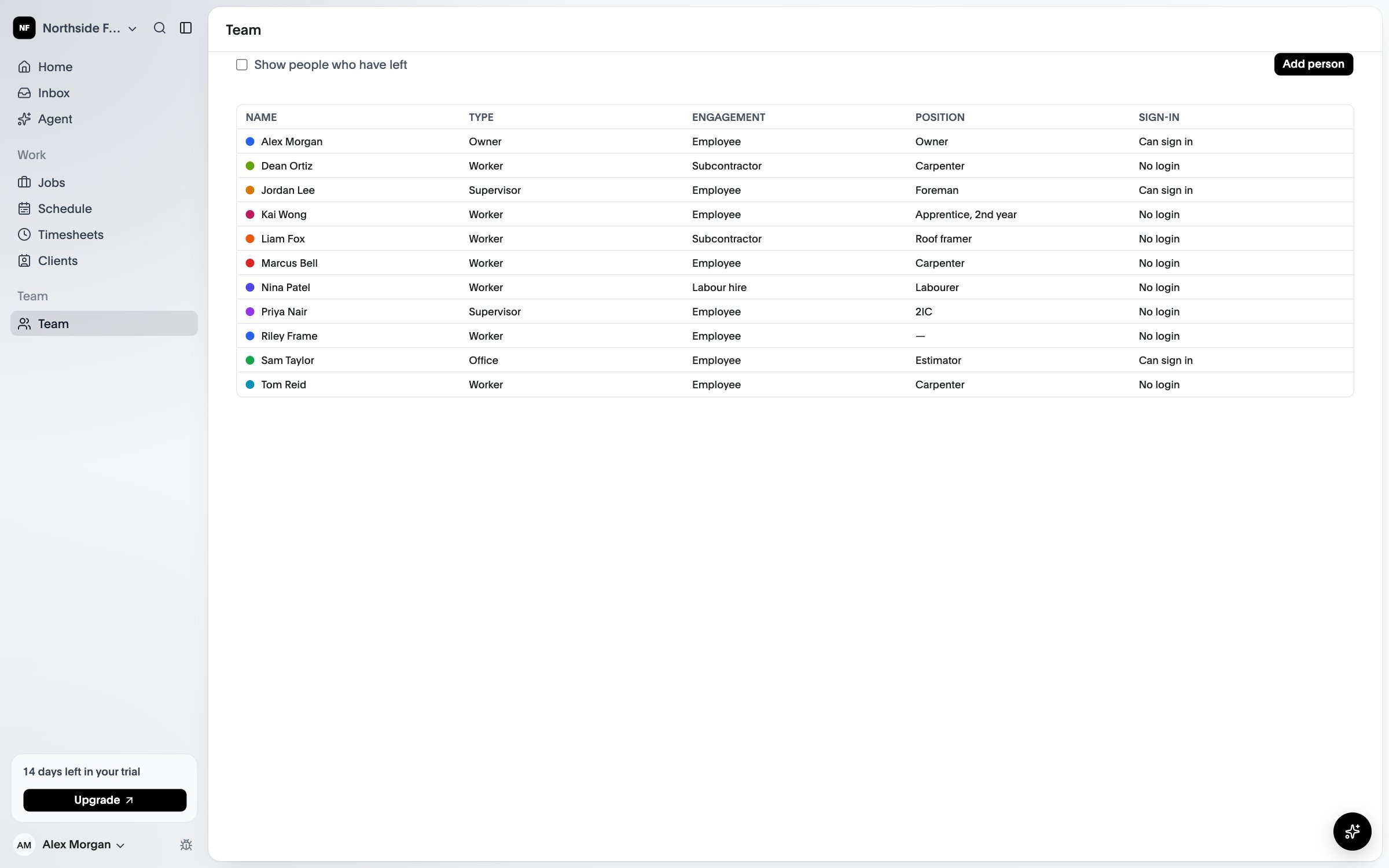This screenshot has width=1389, height=868.
Task: Click Dean Ortiz's green color dot
Action: point(250,166)
